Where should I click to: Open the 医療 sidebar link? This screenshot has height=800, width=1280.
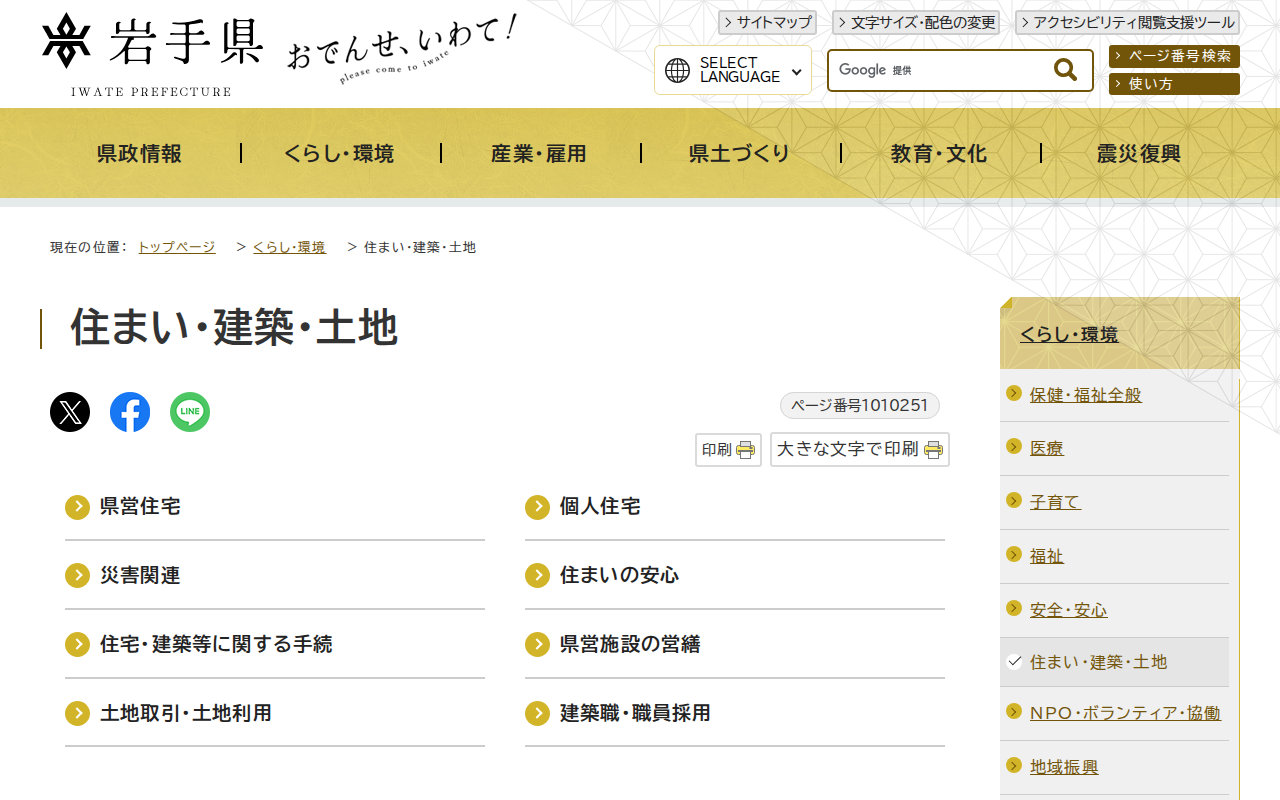point(1046,448)
